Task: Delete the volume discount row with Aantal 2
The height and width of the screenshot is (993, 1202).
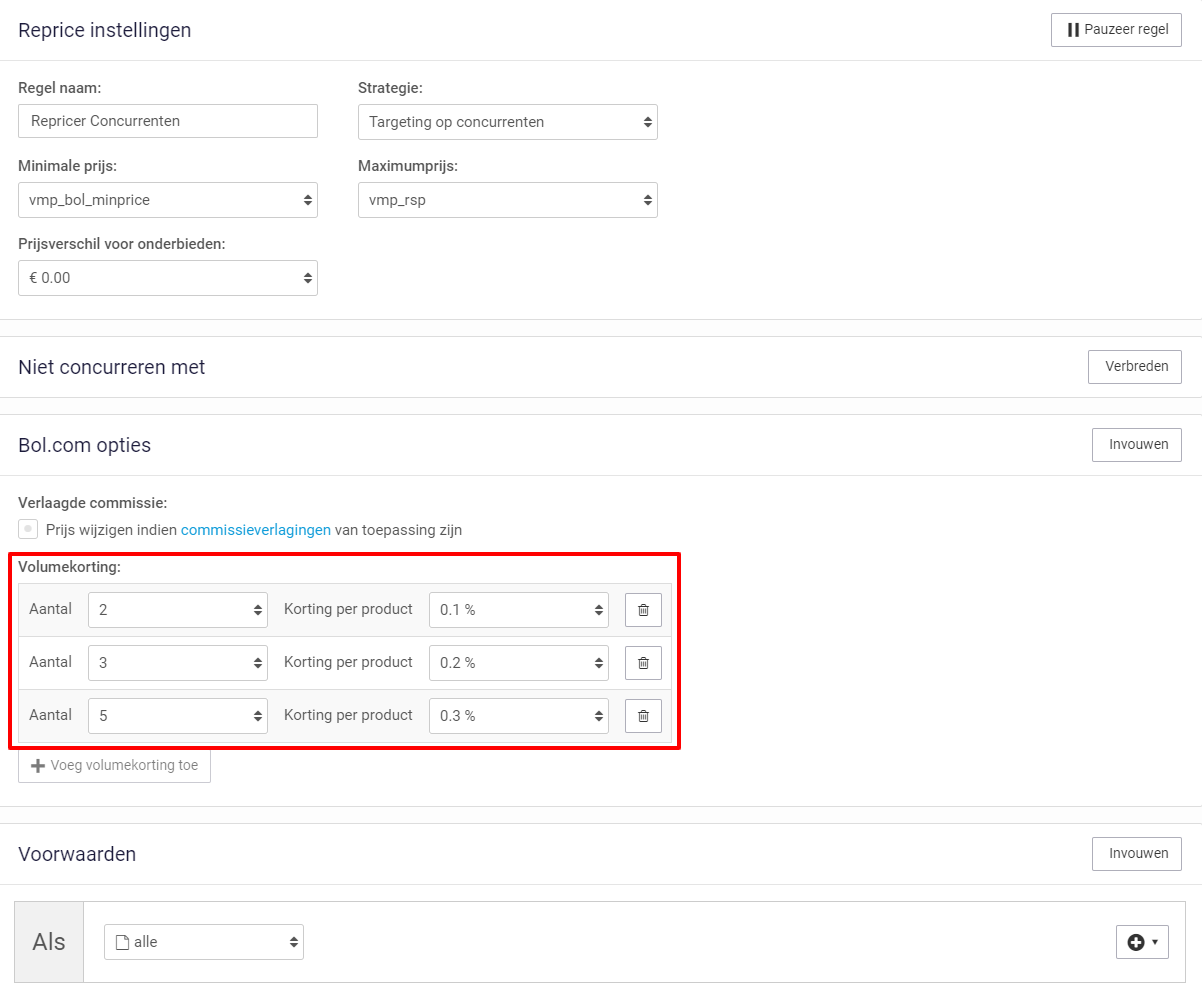Action: point(643,610)
